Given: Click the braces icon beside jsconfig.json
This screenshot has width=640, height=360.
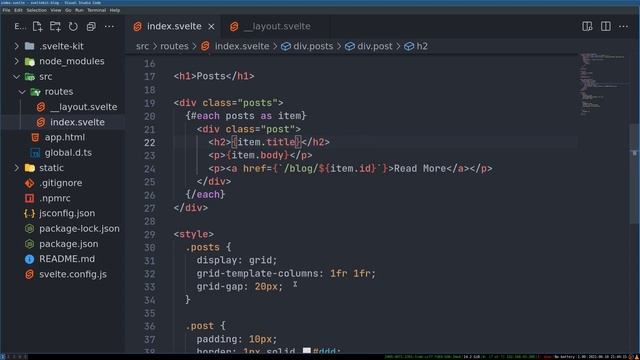Looking at the screenshot, I should (x=29, y=213).
